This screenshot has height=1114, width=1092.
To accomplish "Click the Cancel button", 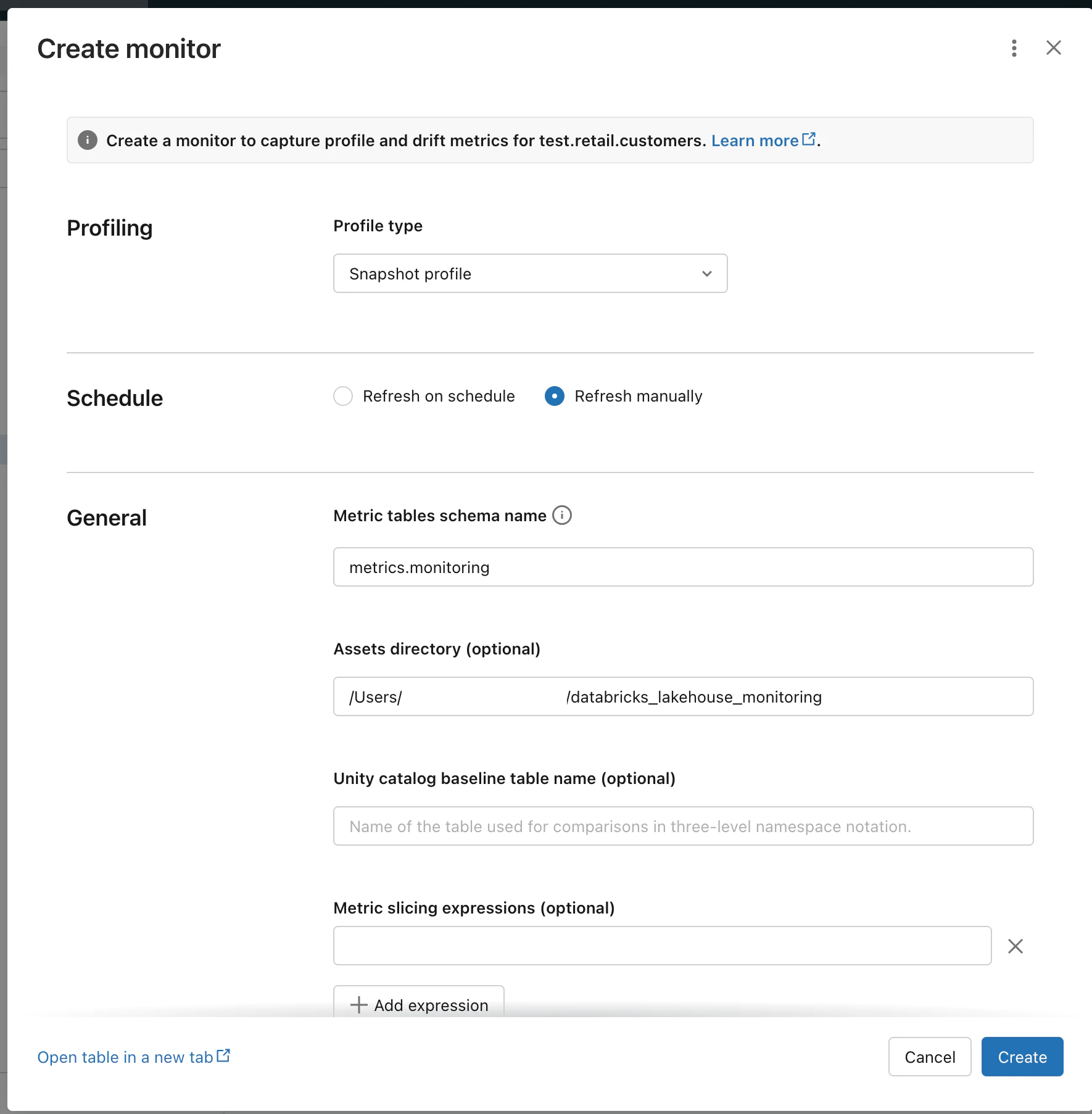I will 930,1057.
